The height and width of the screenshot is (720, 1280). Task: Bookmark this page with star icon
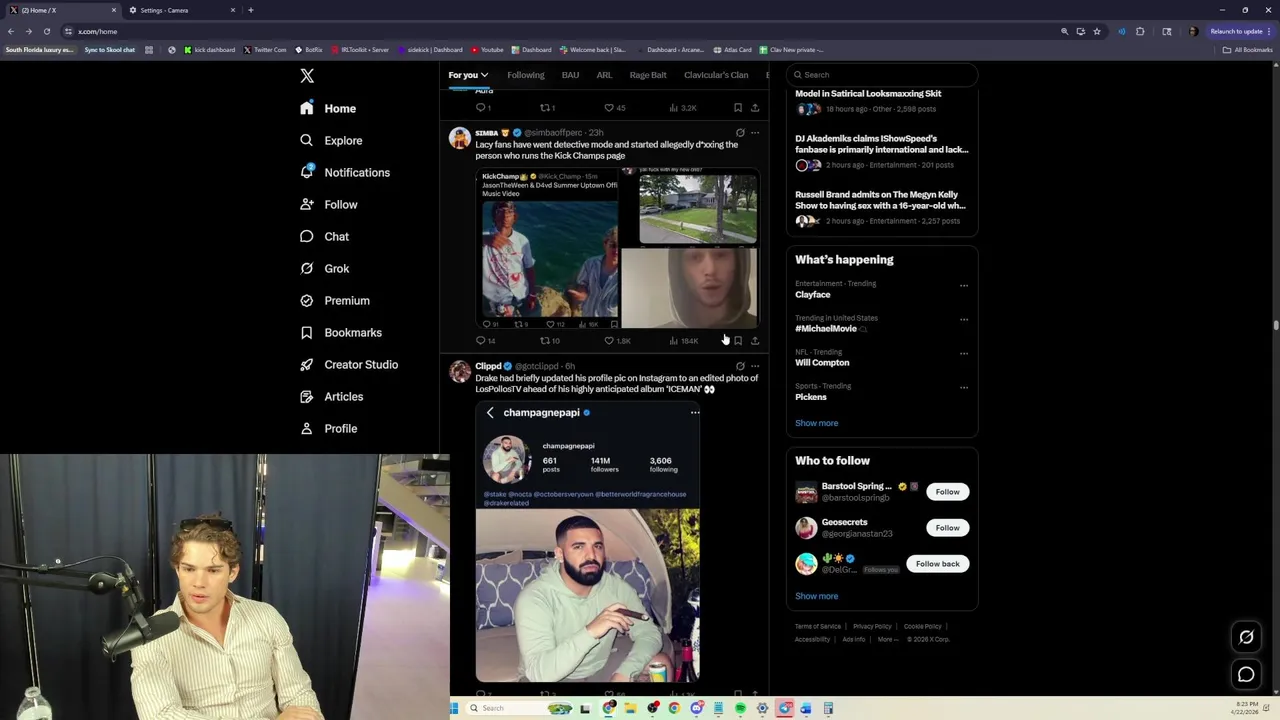(1097, 31)
